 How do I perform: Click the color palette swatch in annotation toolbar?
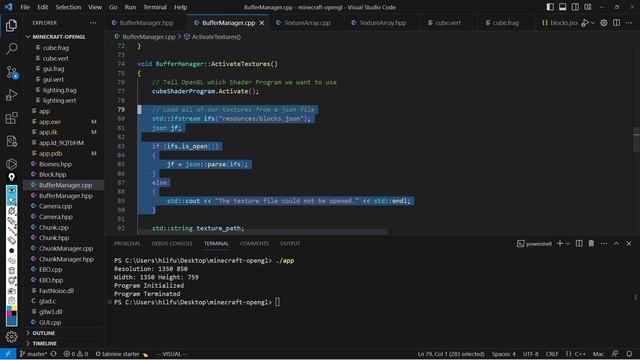11,311
